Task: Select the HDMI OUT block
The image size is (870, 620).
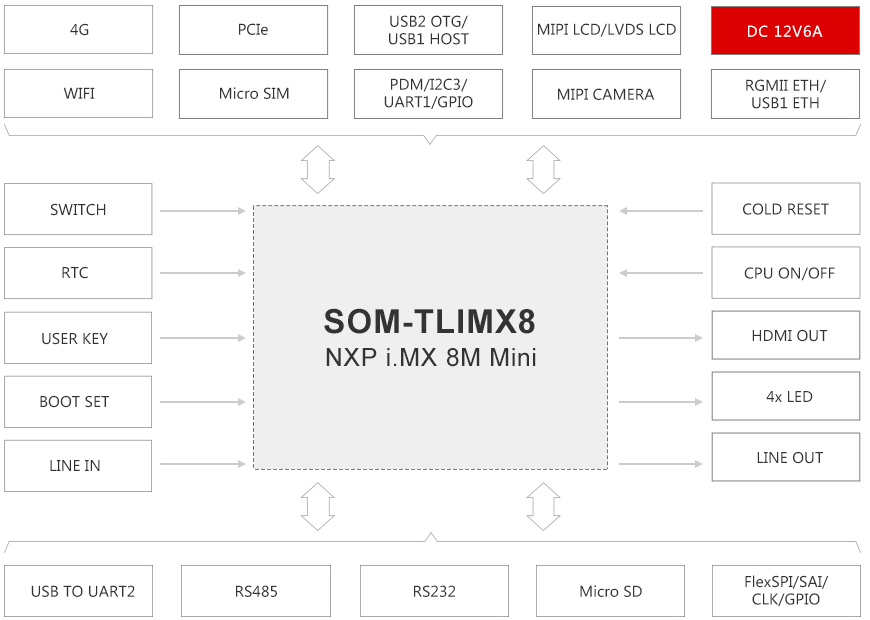Action: [x=785, y=336]
